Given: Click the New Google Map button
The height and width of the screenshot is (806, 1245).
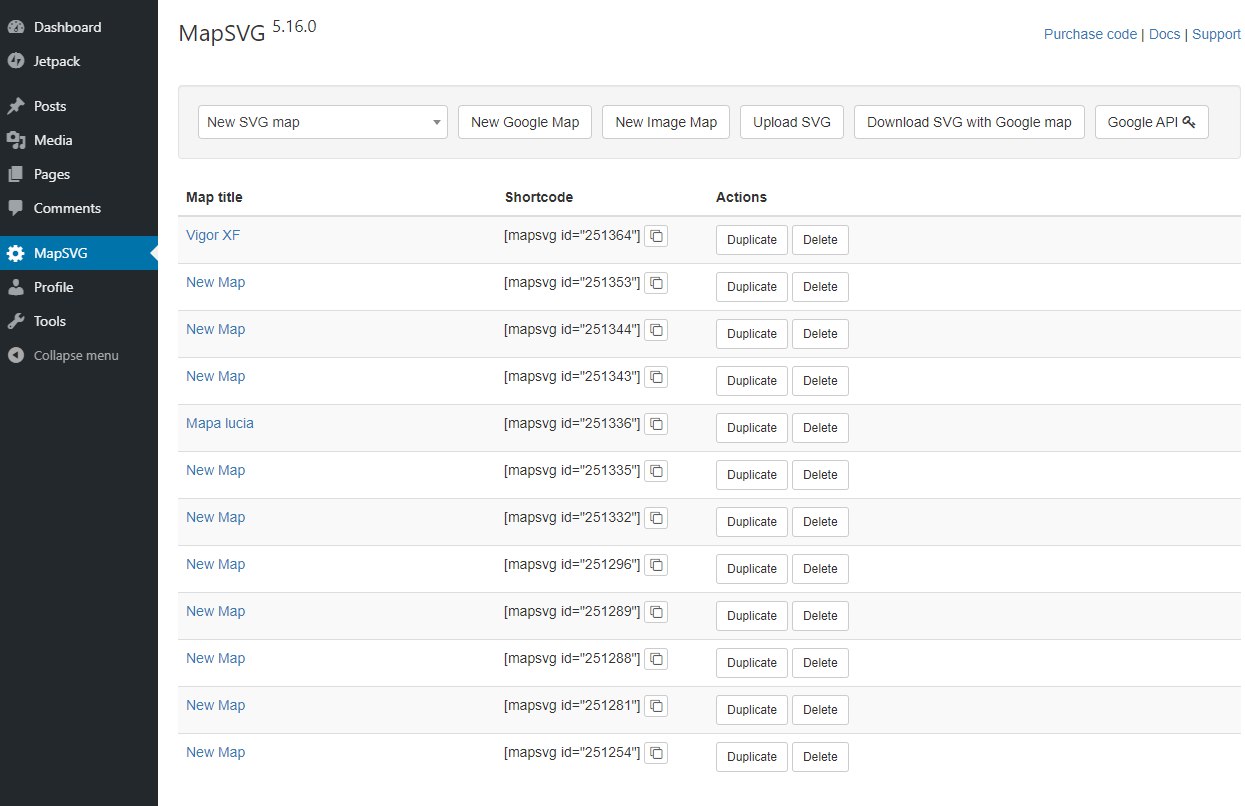Looking at the screenshot, I should coord(525,122).
